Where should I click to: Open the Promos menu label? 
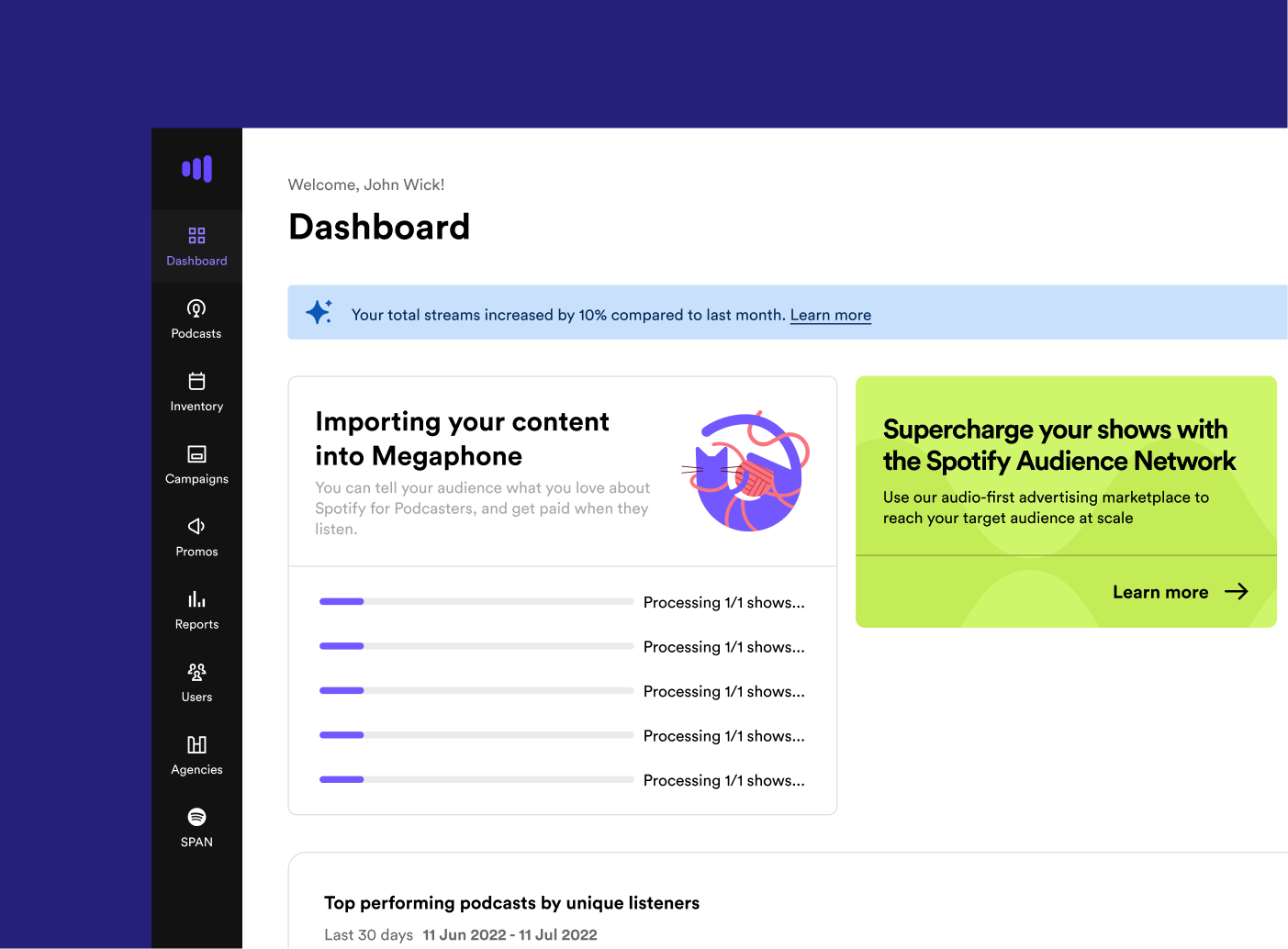click(x=196, y=552)
